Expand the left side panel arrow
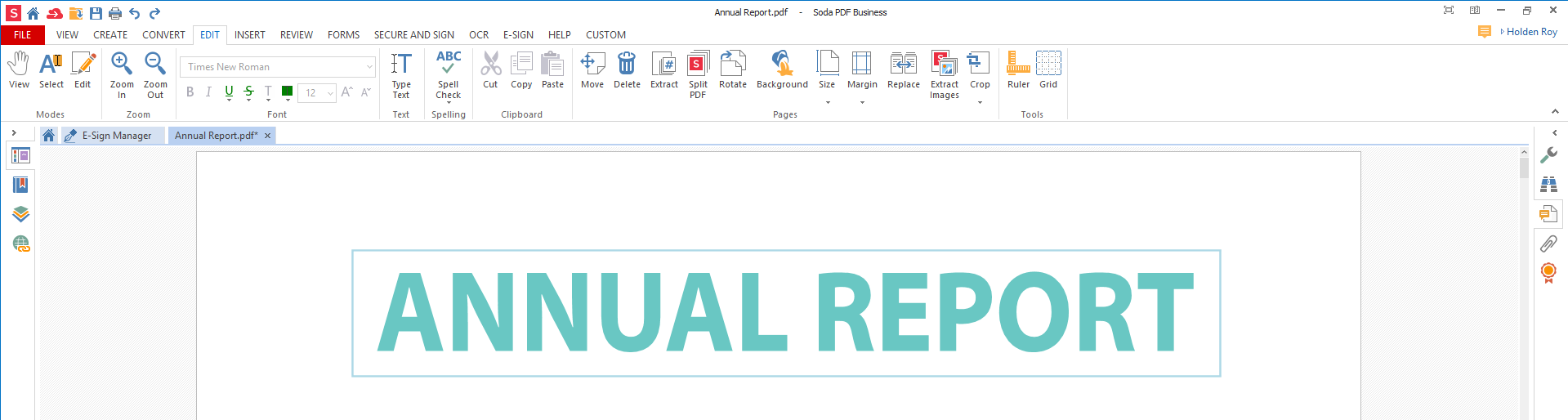 (14, 132)
